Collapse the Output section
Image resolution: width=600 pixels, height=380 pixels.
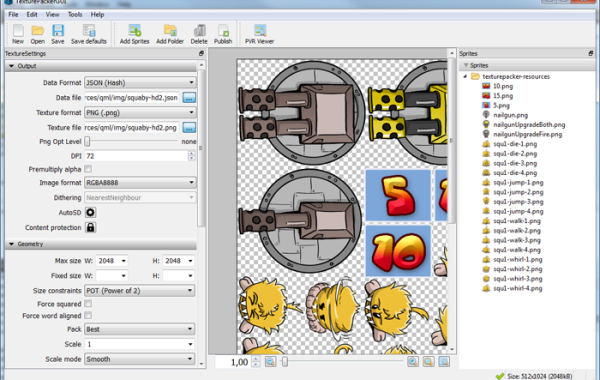(11, 66)
